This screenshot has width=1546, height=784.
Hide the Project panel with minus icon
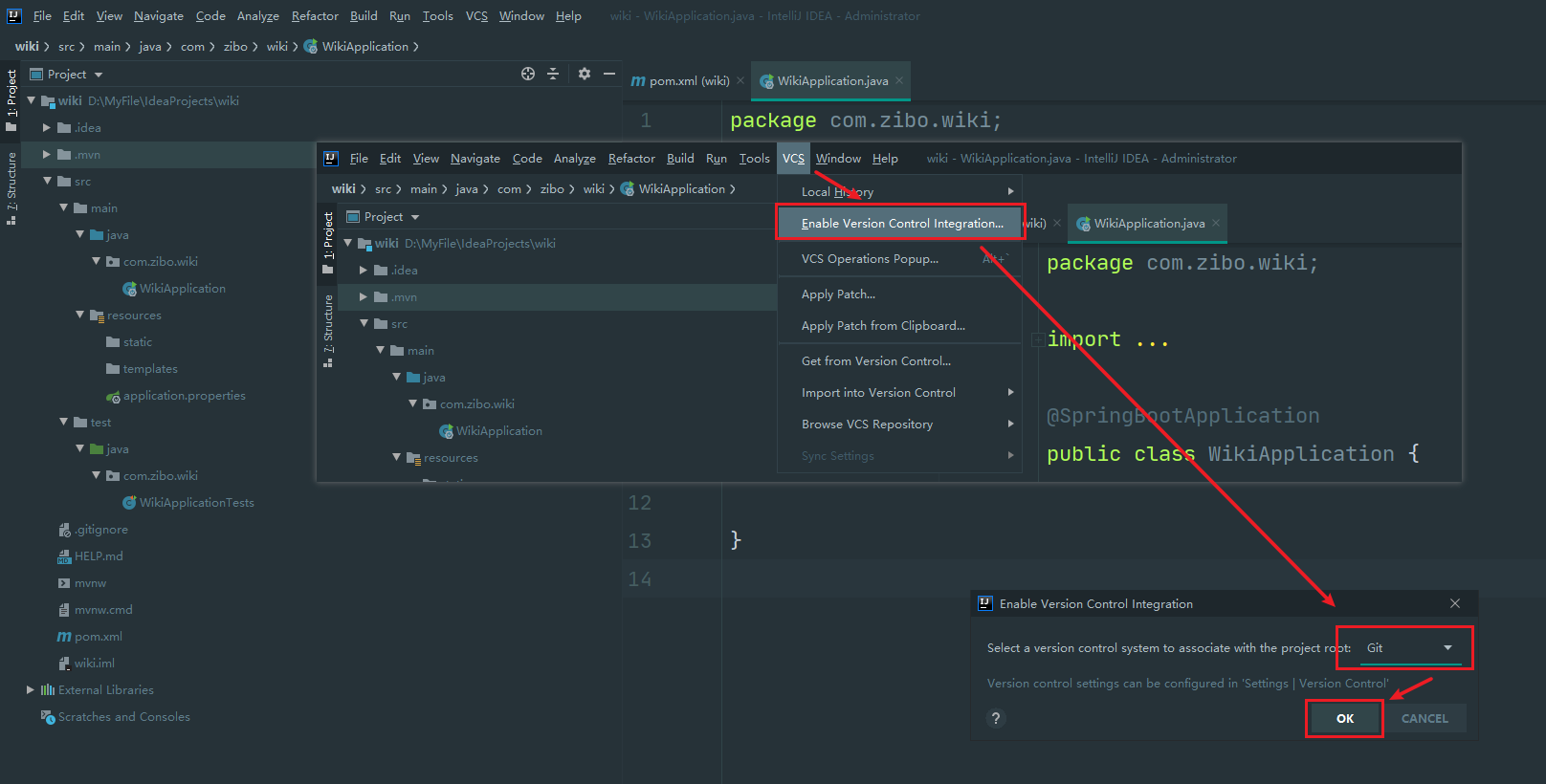point(609,74)
